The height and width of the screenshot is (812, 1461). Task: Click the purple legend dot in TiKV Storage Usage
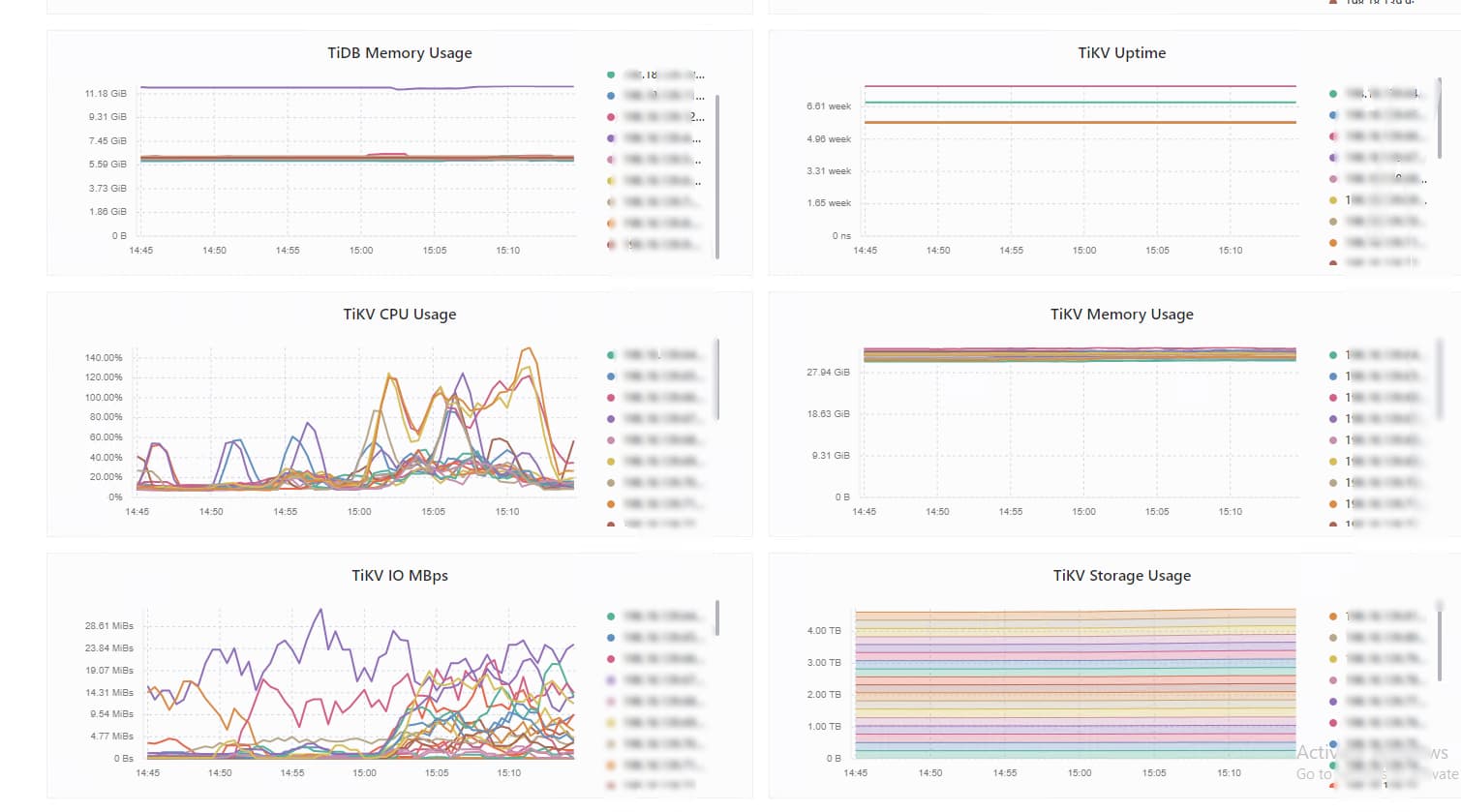point(1333,702)
